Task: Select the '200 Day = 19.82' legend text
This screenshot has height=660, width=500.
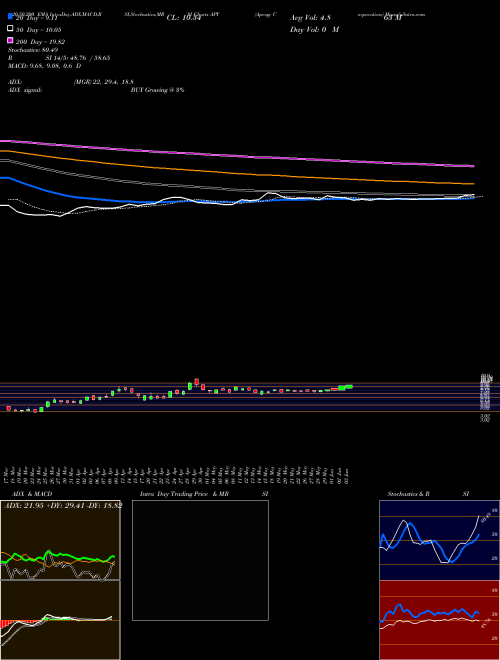Action: click(x=40, y=42)
